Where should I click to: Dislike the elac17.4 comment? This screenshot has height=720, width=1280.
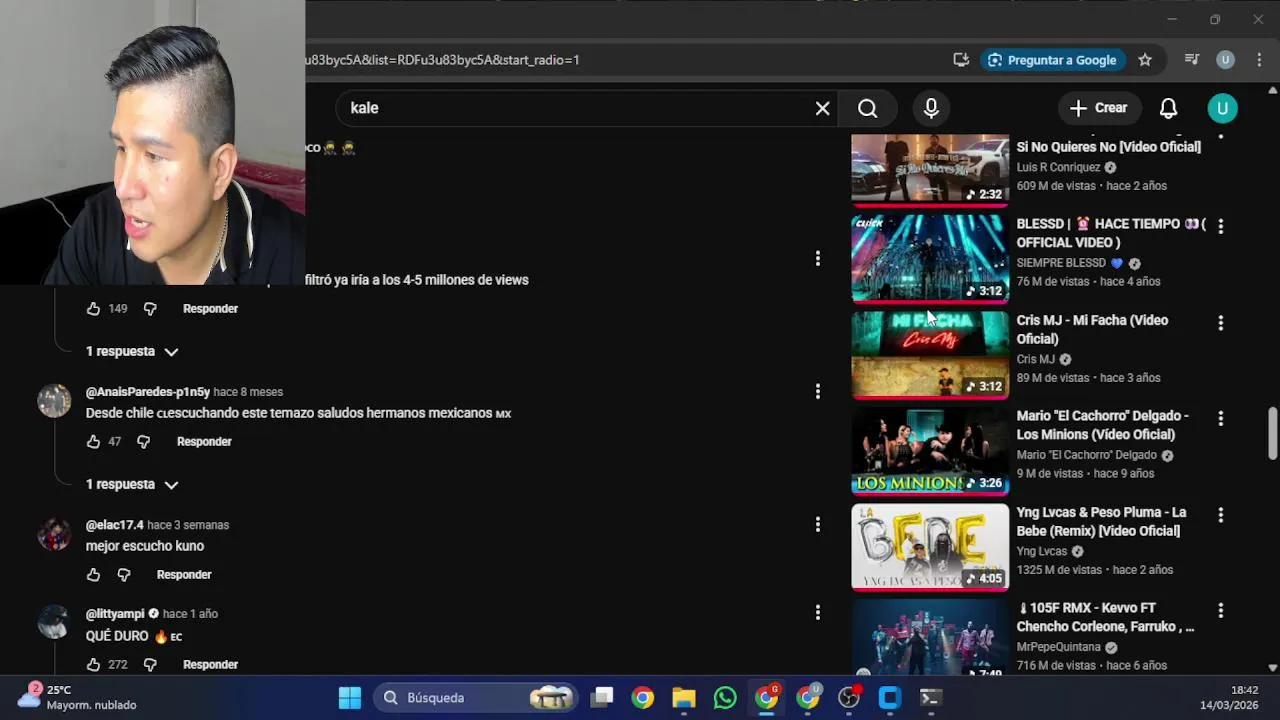[x=124, y=575]
